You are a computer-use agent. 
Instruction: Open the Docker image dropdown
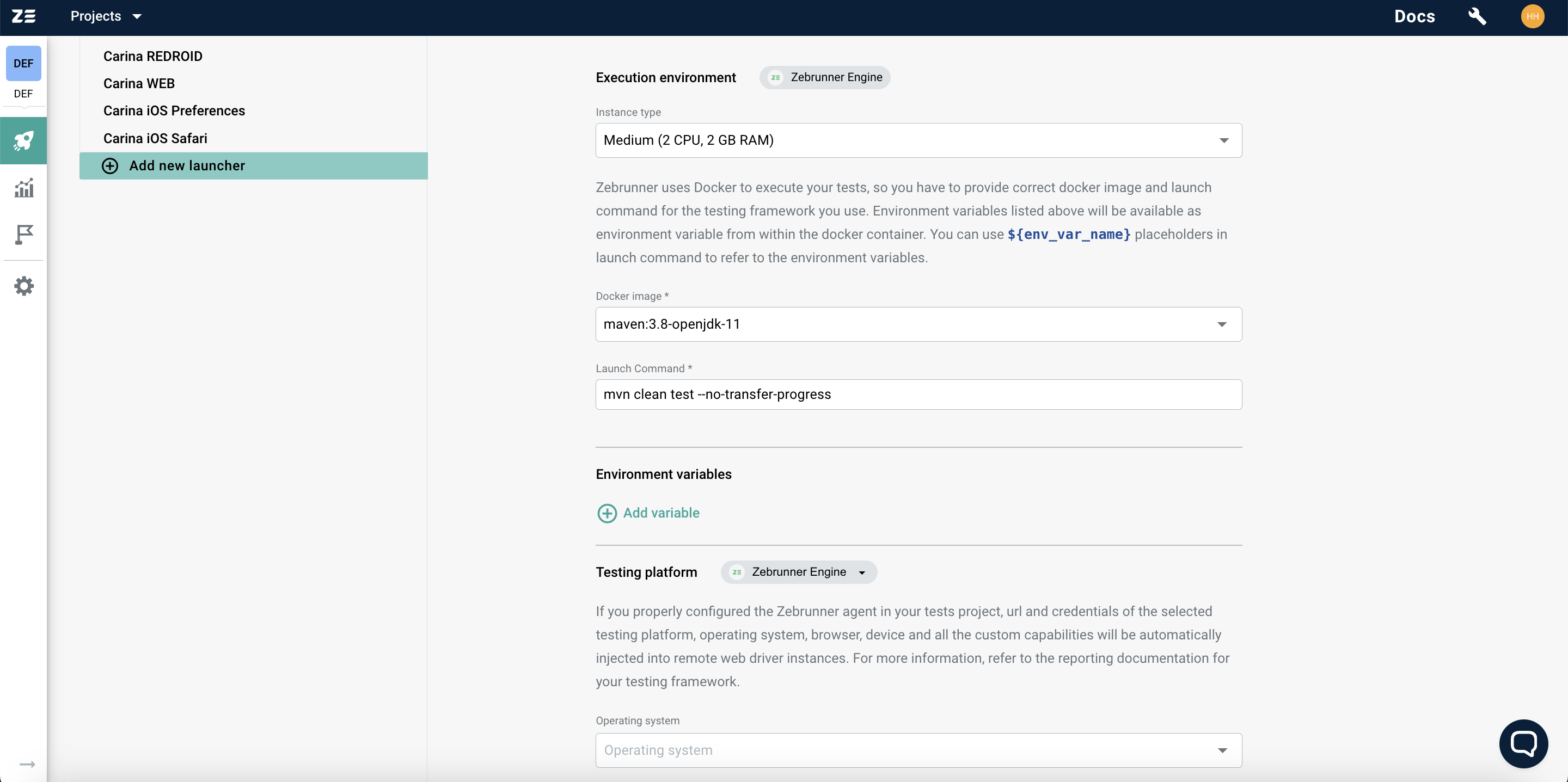[x=918, y=324]
